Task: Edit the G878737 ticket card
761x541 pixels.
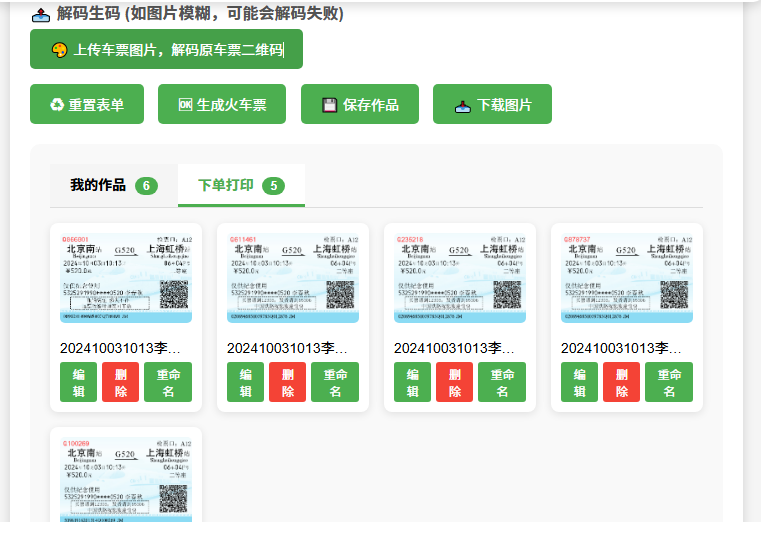Action: 579,382
